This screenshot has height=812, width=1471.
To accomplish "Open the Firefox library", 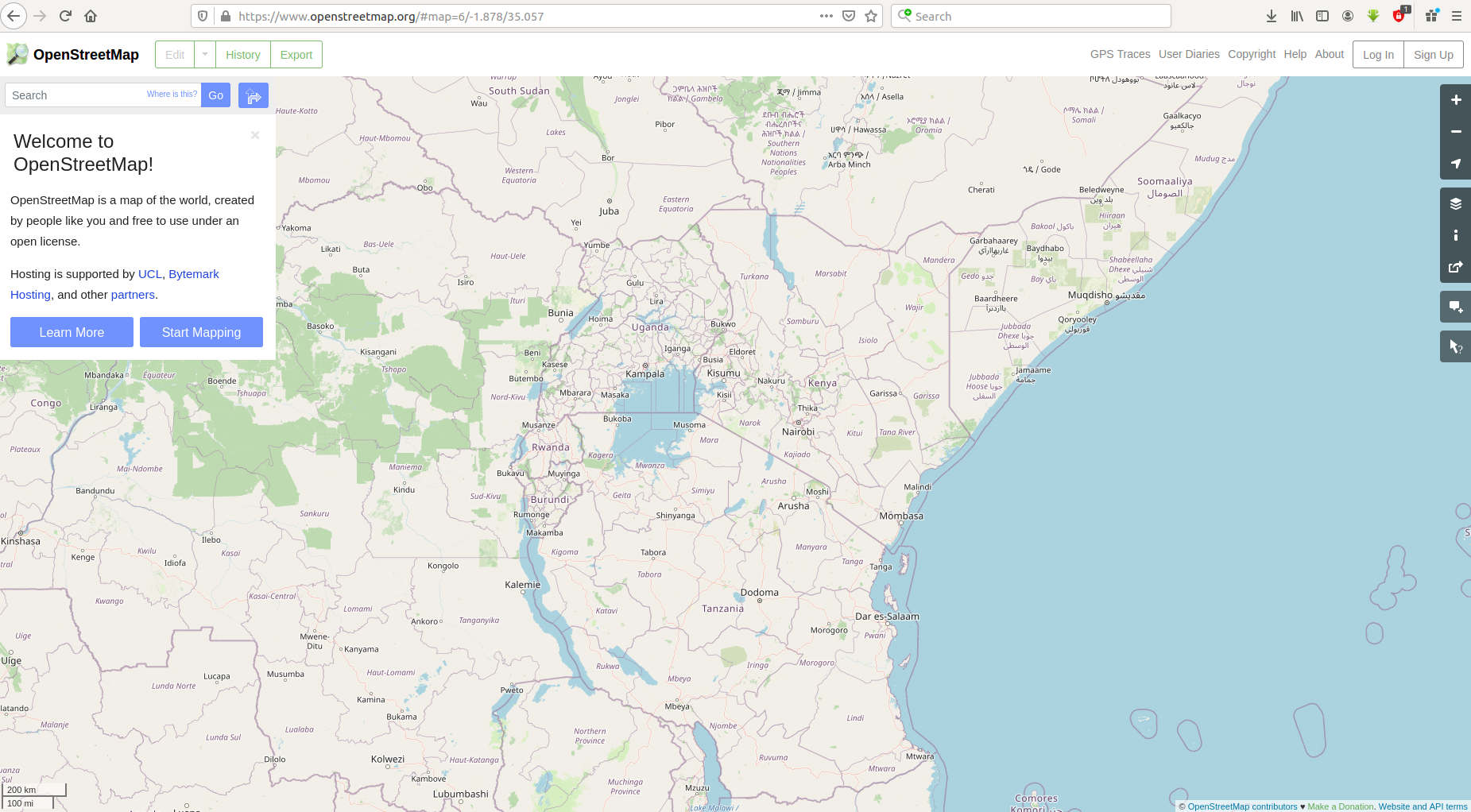I will tap(1297, 16).
